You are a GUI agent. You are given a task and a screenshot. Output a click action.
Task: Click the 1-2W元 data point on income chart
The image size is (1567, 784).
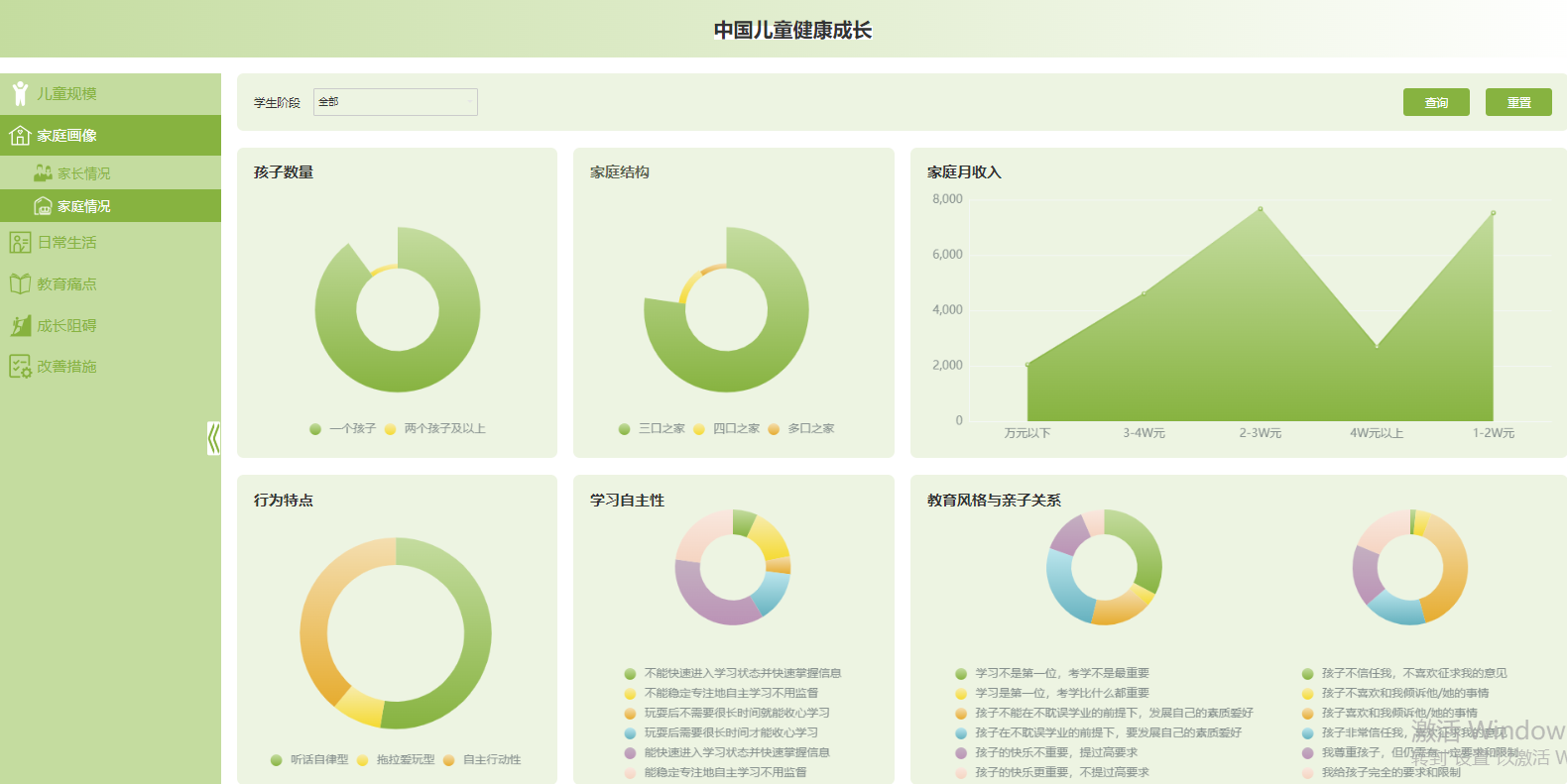[1493, 213]
